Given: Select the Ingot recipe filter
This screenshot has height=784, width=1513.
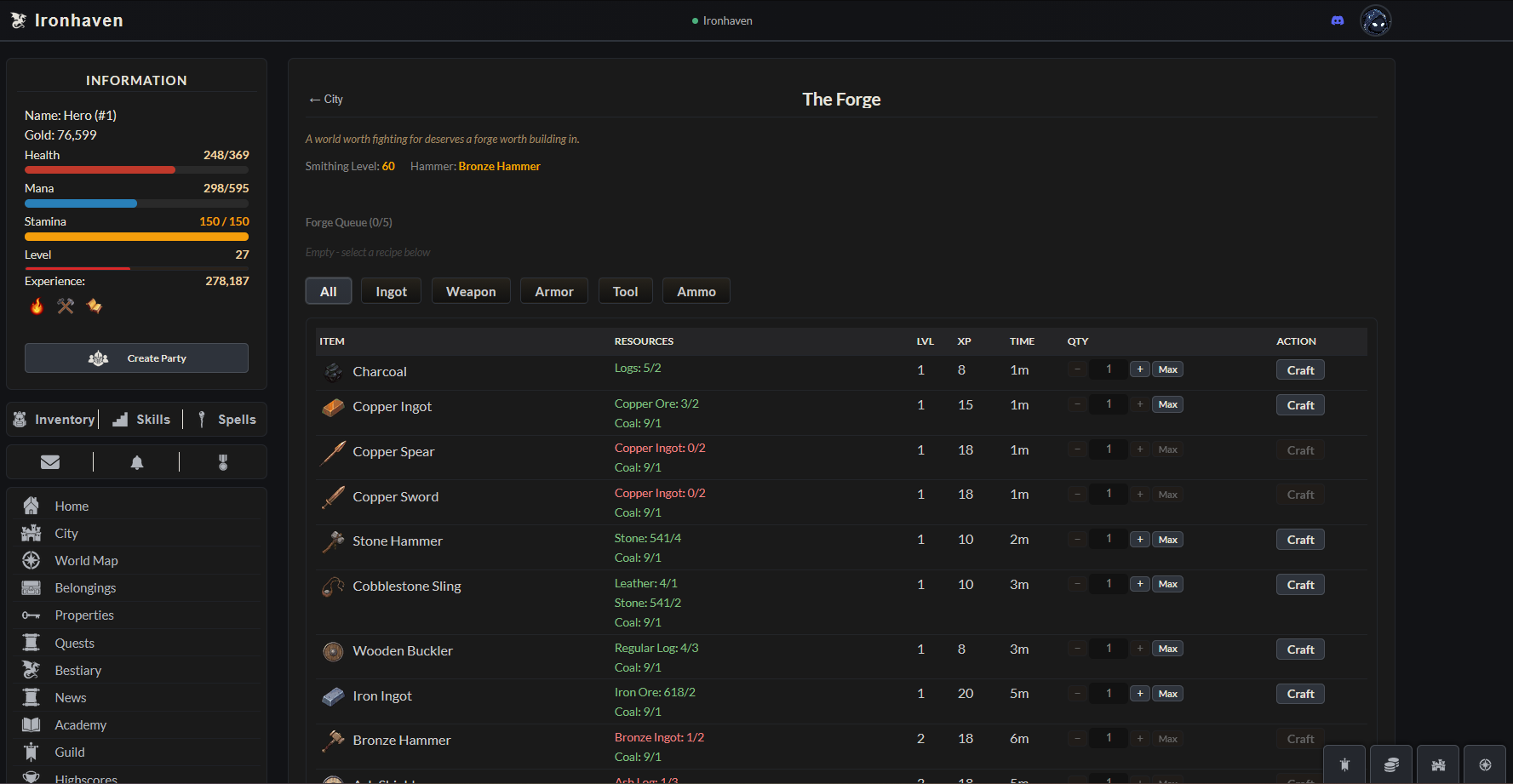Looking at the screenshot, I should 392,291.
